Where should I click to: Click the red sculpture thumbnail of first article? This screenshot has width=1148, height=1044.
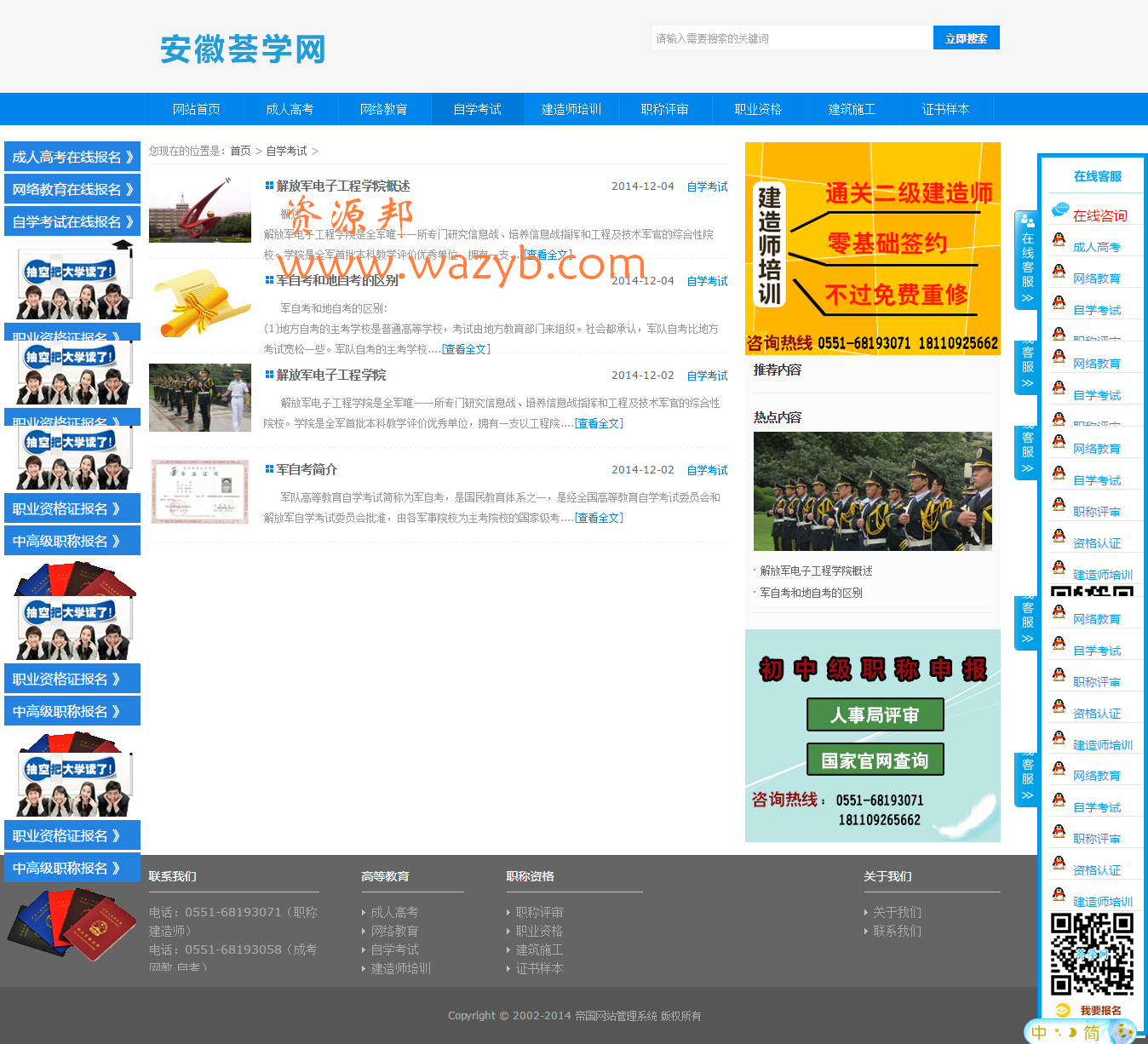pos(200,209)
